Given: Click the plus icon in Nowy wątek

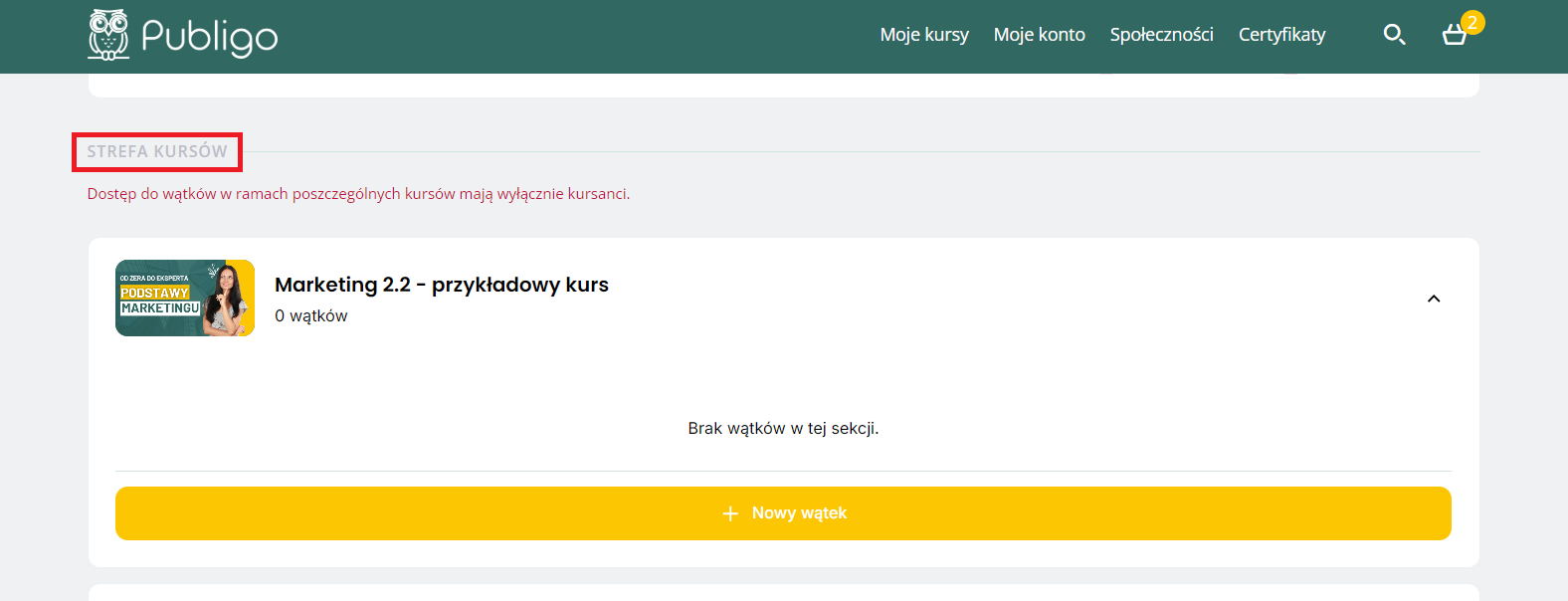Looking at the screenshot, I should pos(730,513).
